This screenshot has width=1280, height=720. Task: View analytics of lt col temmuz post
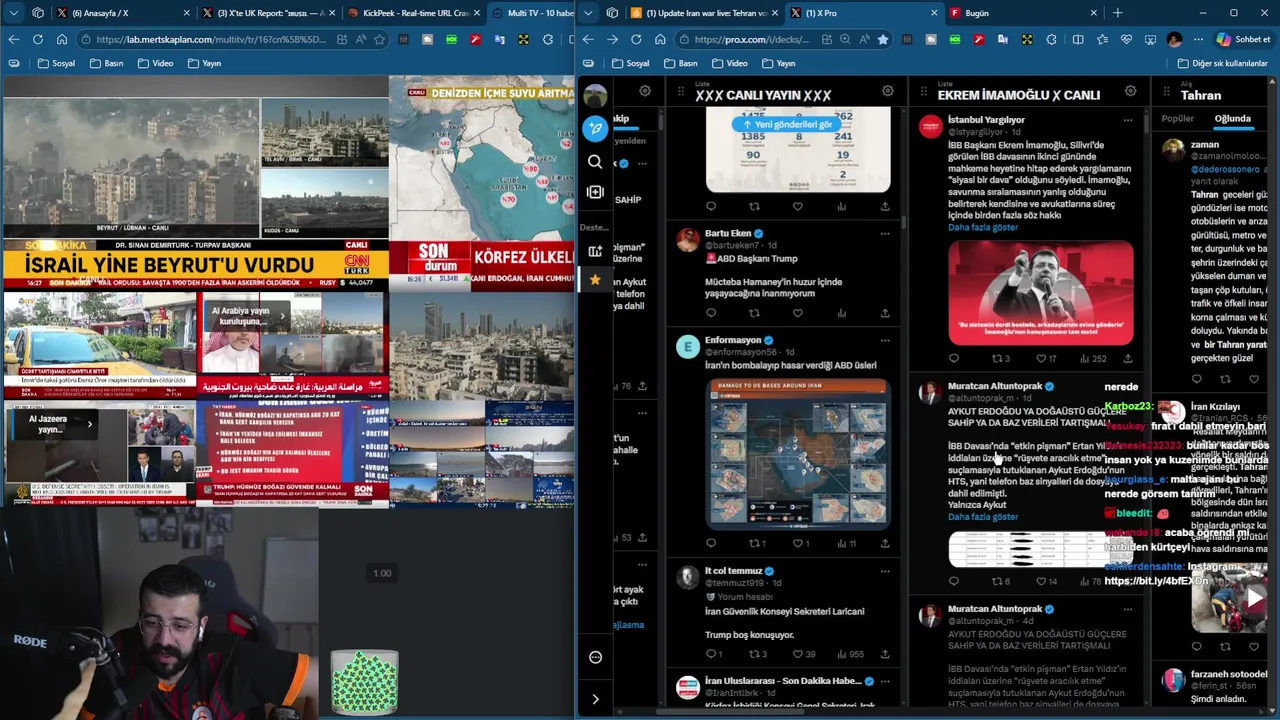tap(850, 654)
